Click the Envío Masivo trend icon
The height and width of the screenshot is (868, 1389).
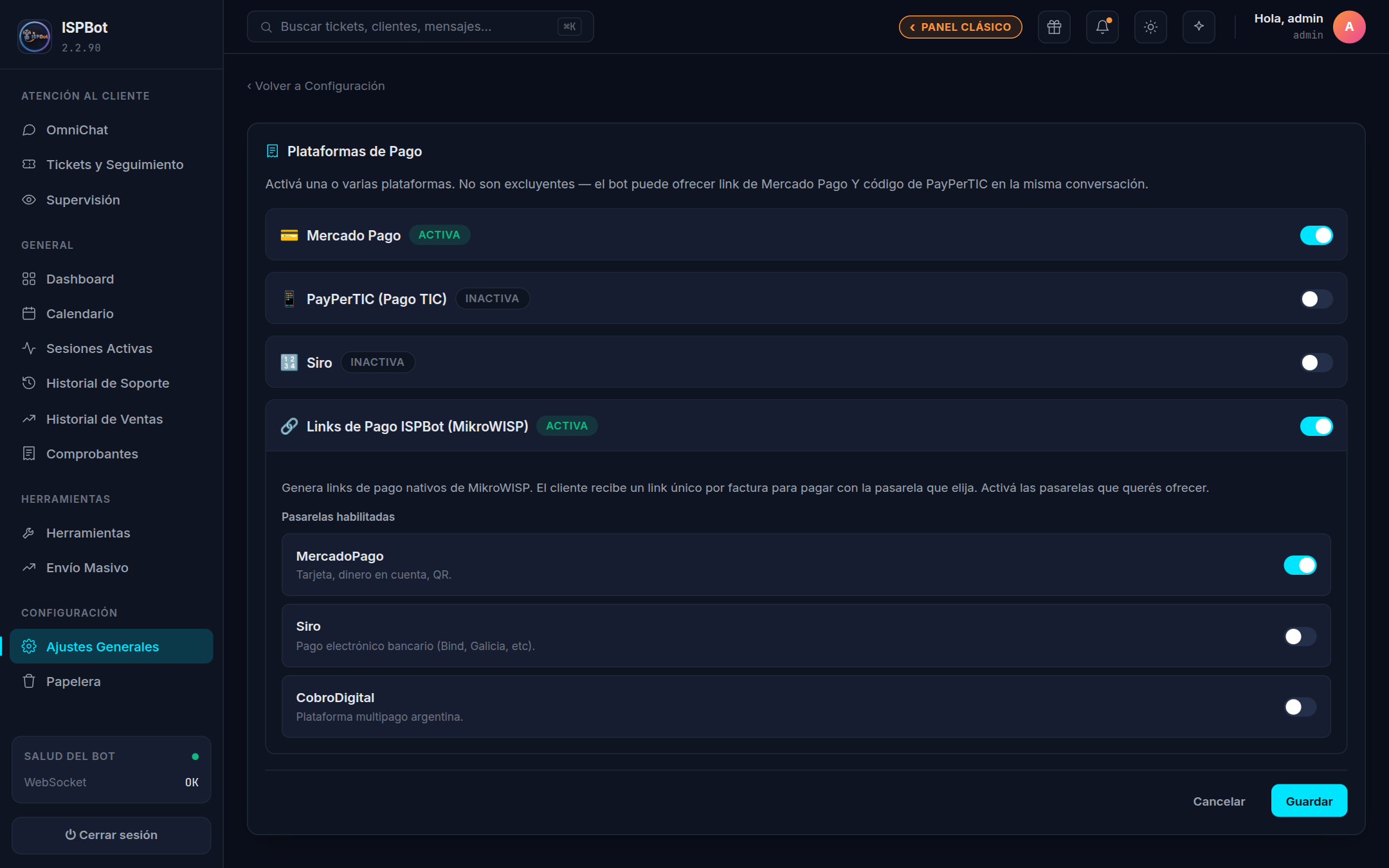(29, 568)
